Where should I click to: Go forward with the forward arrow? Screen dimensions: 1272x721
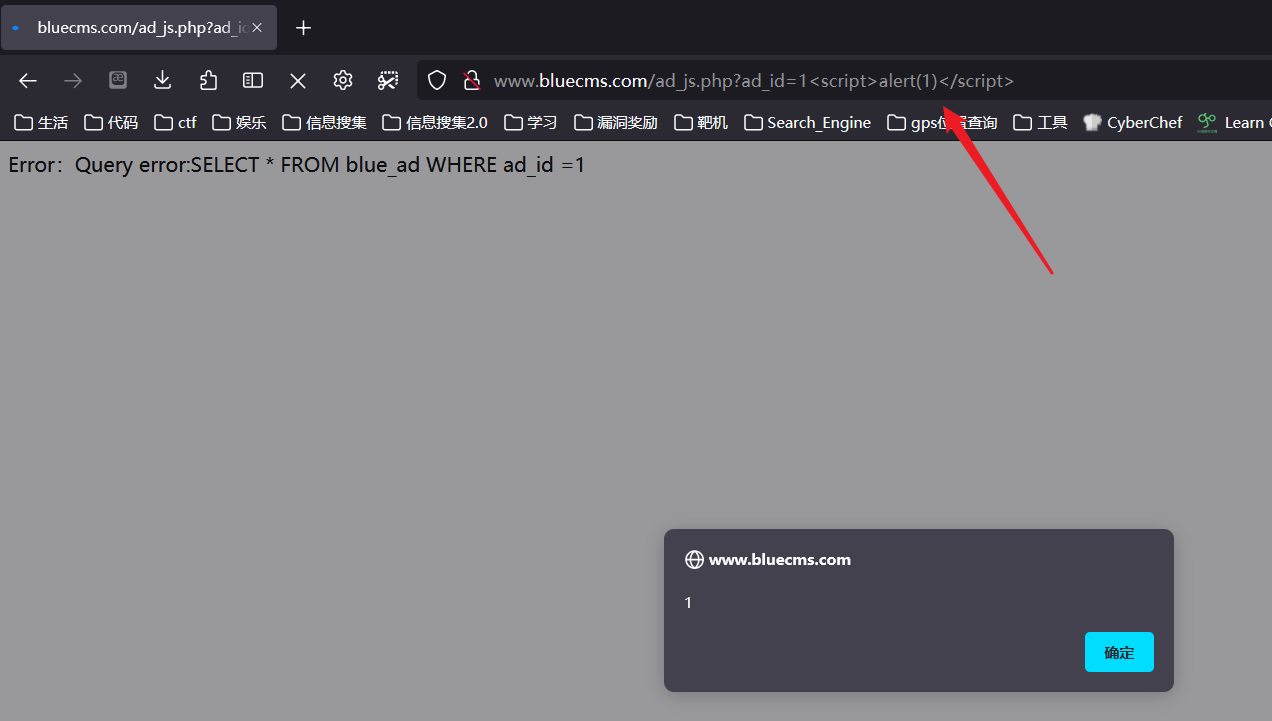73,81
